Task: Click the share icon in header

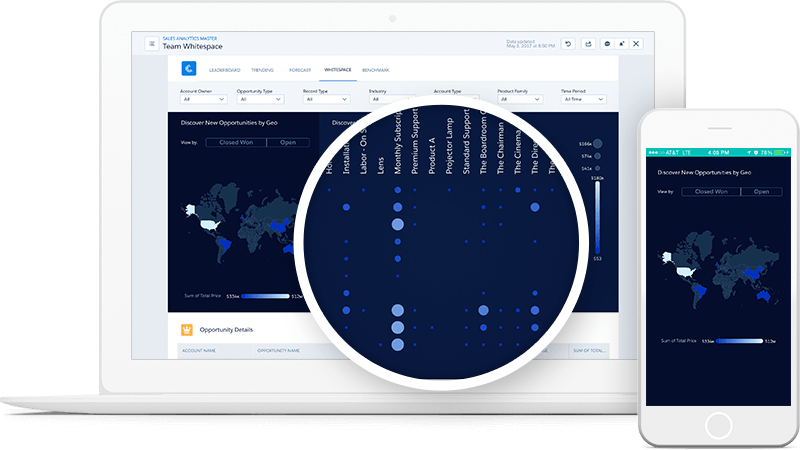Action: point(586,44)
